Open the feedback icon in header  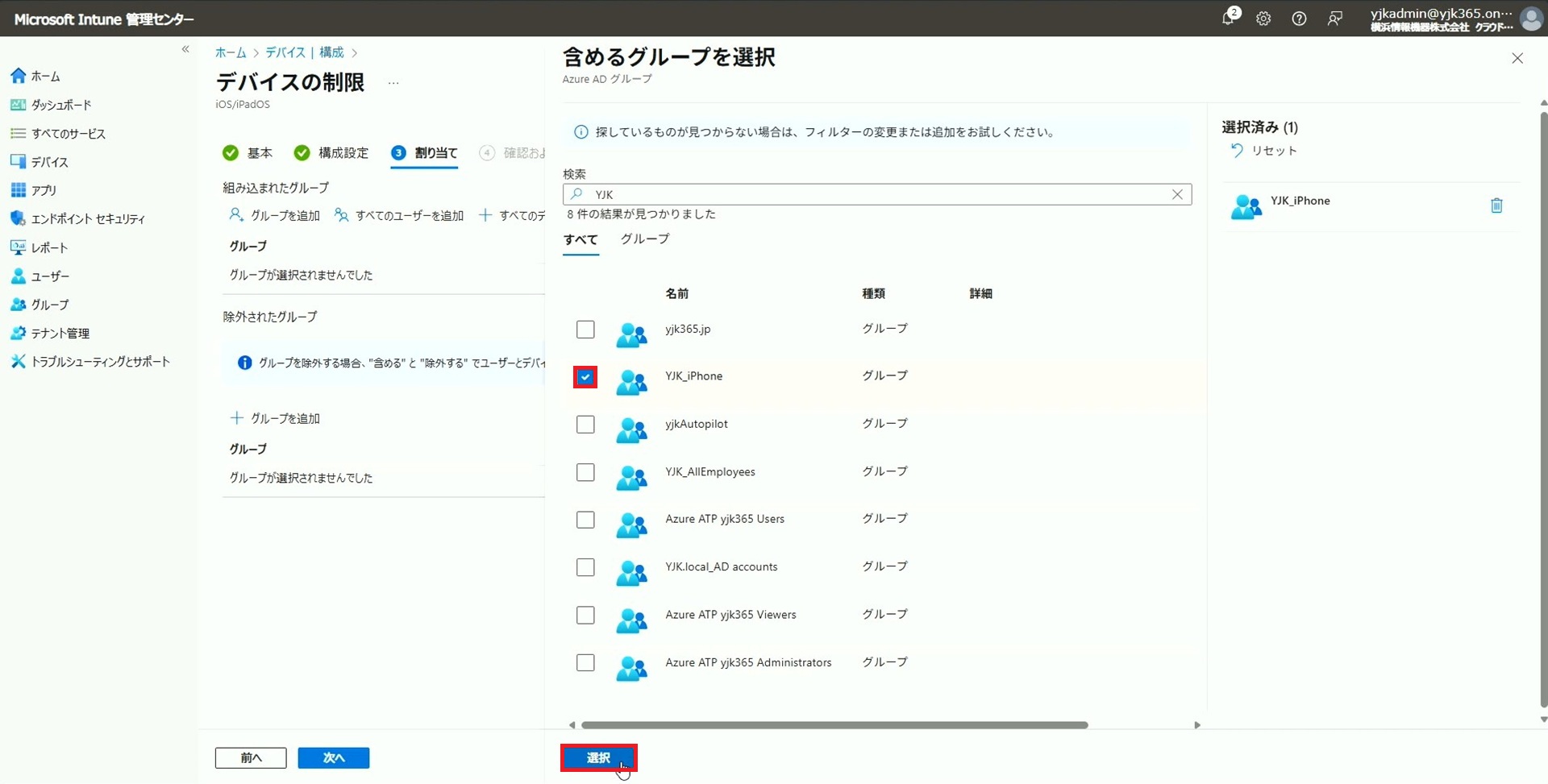click(x=1335, y=19)
